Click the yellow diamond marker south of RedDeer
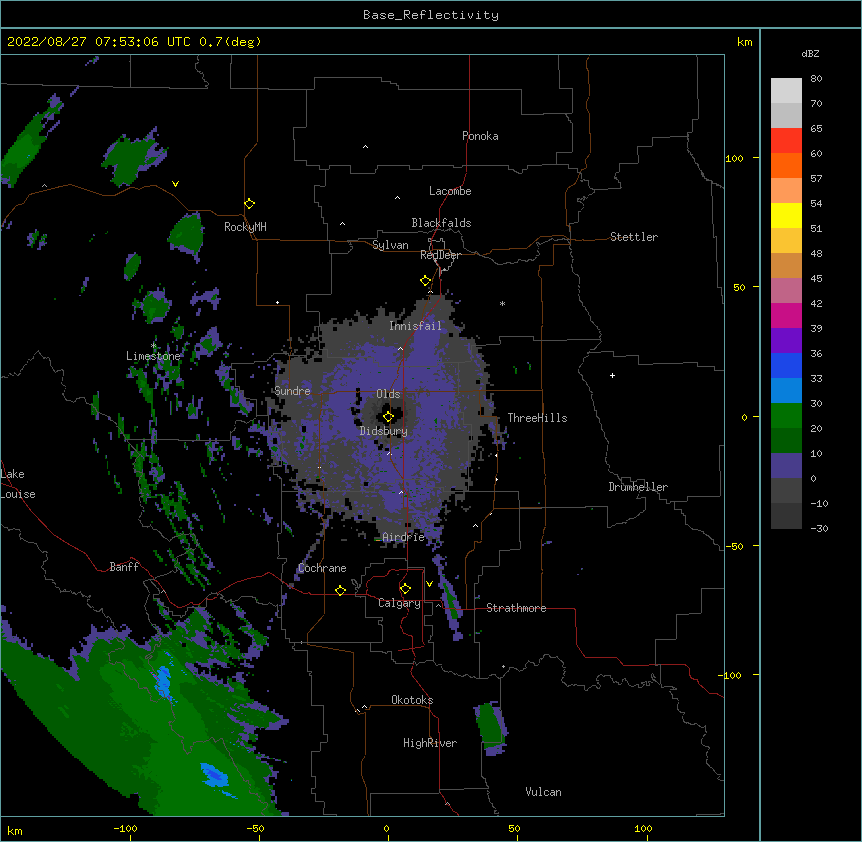This screenshot has height=842, width=862. coord(425,281)
